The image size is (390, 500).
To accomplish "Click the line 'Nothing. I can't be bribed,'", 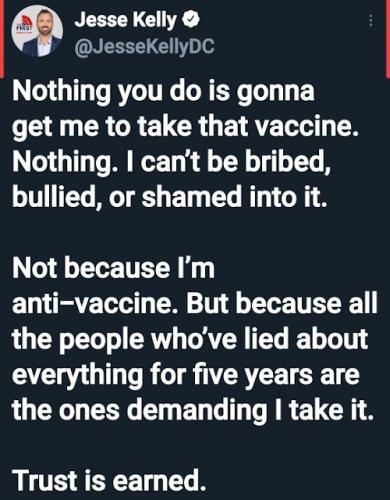I will click(x=172, y=162).
